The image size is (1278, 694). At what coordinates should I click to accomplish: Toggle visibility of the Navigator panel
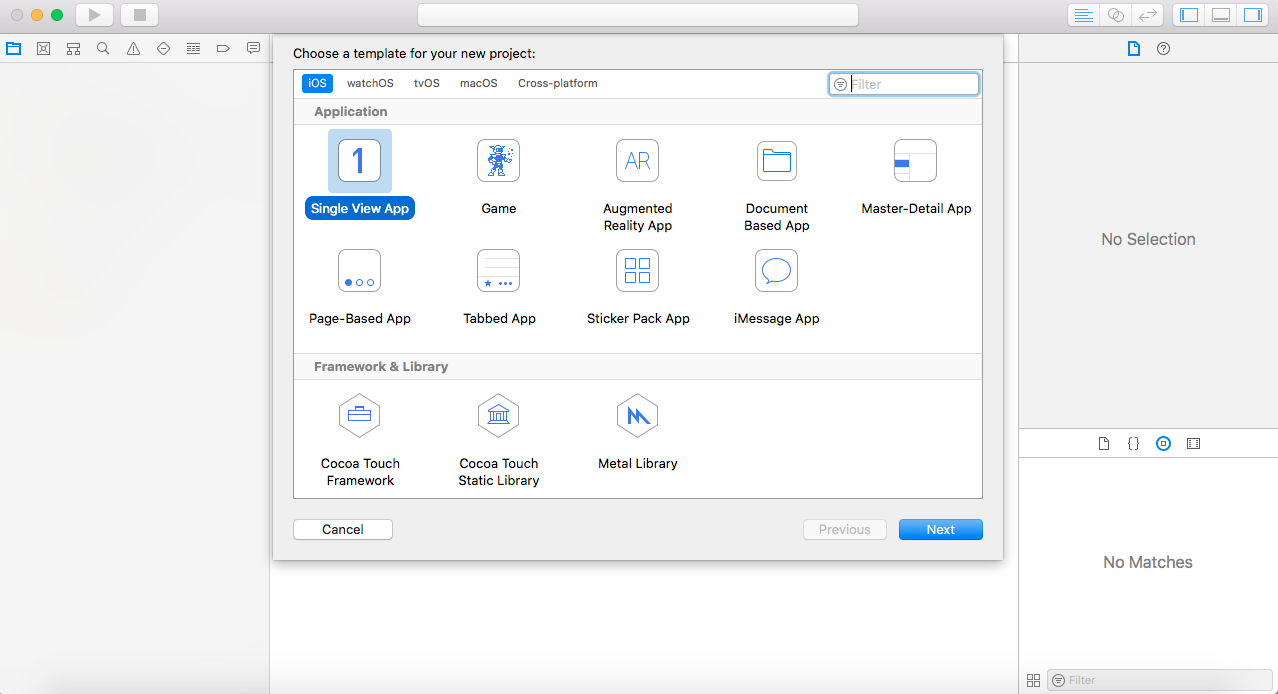(x=1188, y=15)
